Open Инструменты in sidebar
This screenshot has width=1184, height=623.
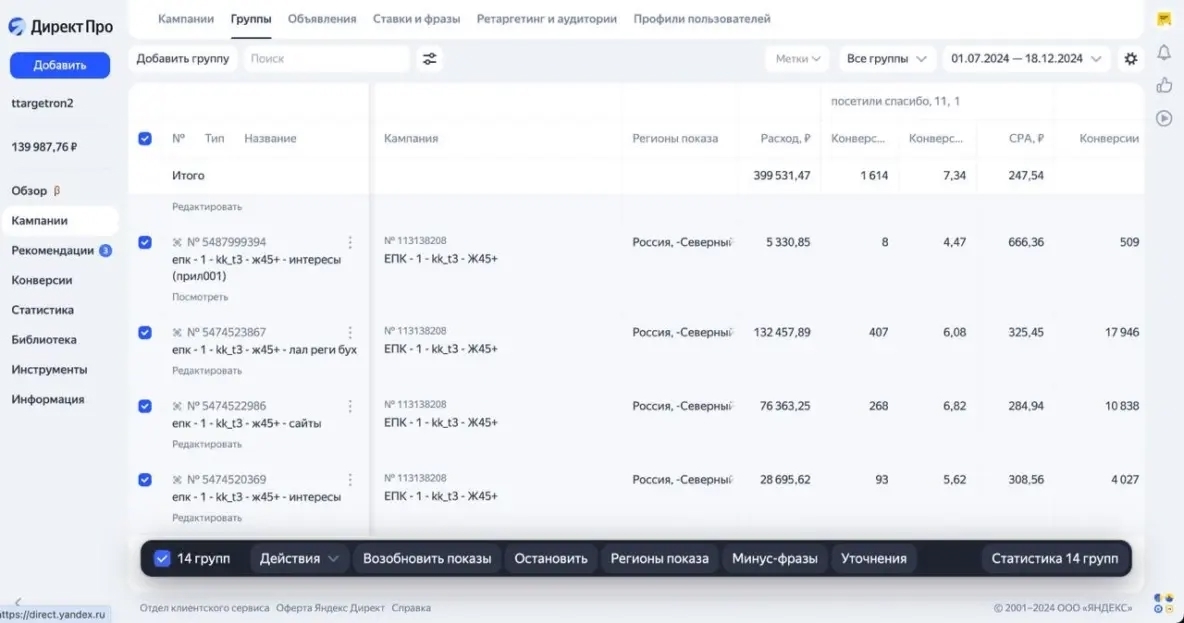(x=49, y=370)
